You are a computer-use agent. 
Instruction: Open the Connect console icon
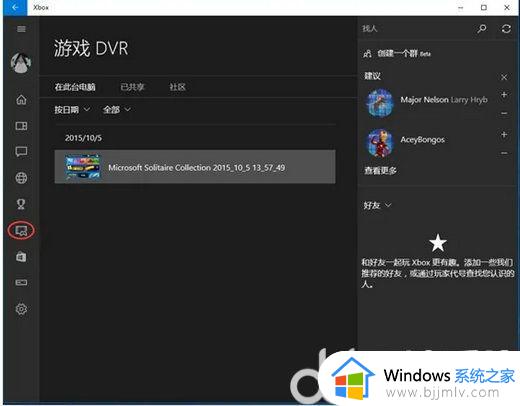[x=21, y=283]
